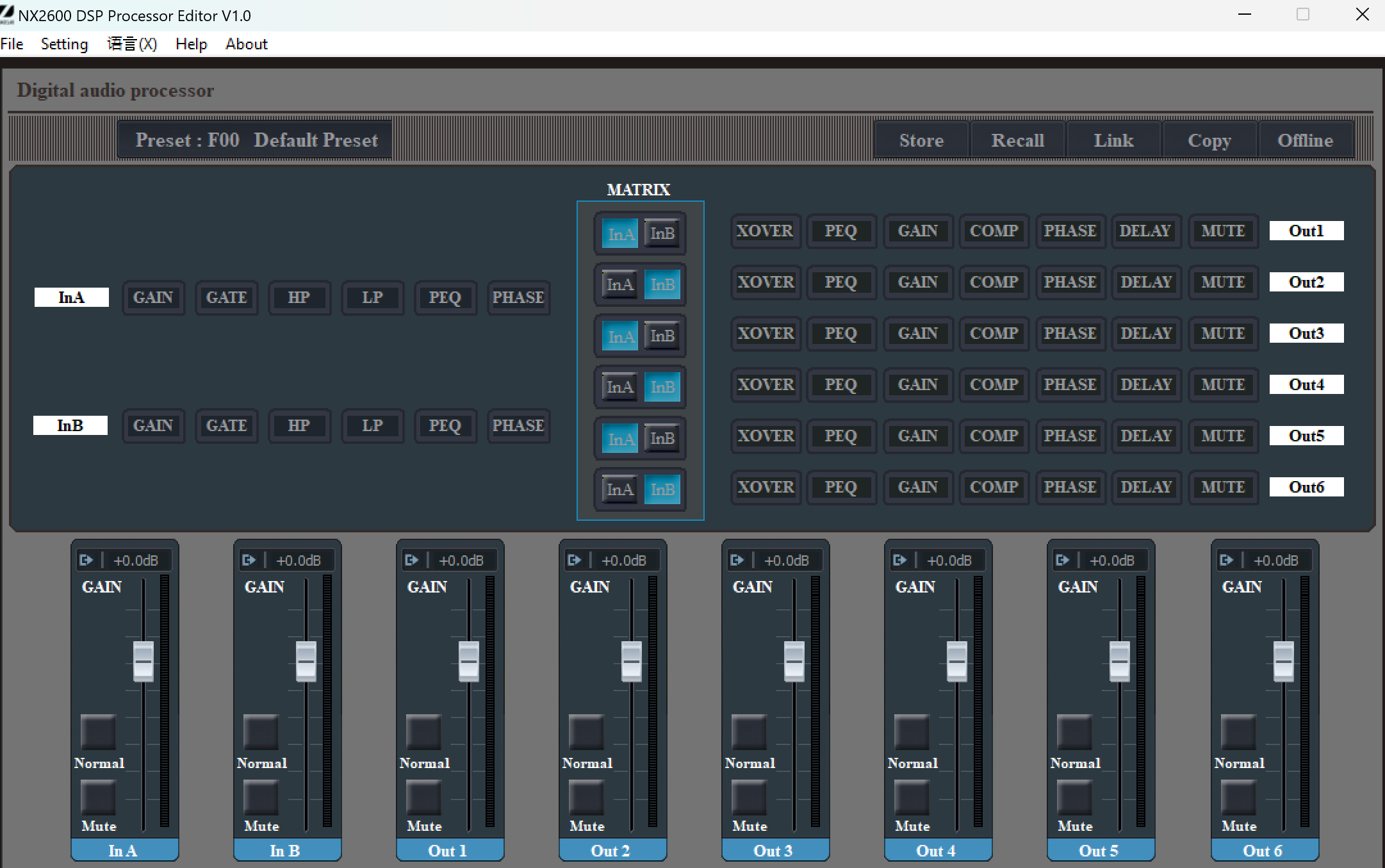The image size is (1385, 868).
Task: Click the Store preset button
Action: pos(921,140)
